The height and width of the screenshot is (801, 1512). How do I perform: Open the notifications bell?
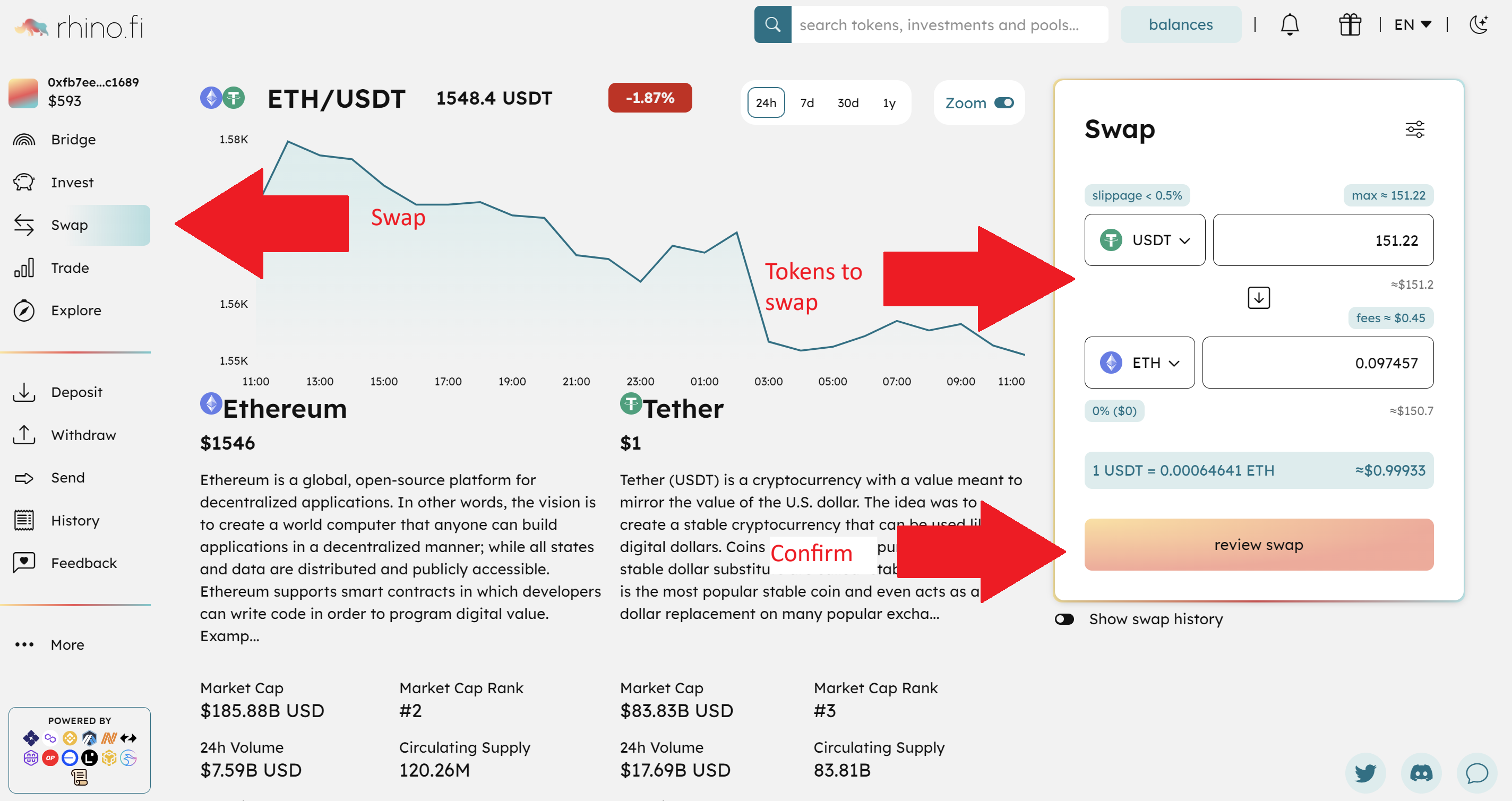(x=1289, y=24)
